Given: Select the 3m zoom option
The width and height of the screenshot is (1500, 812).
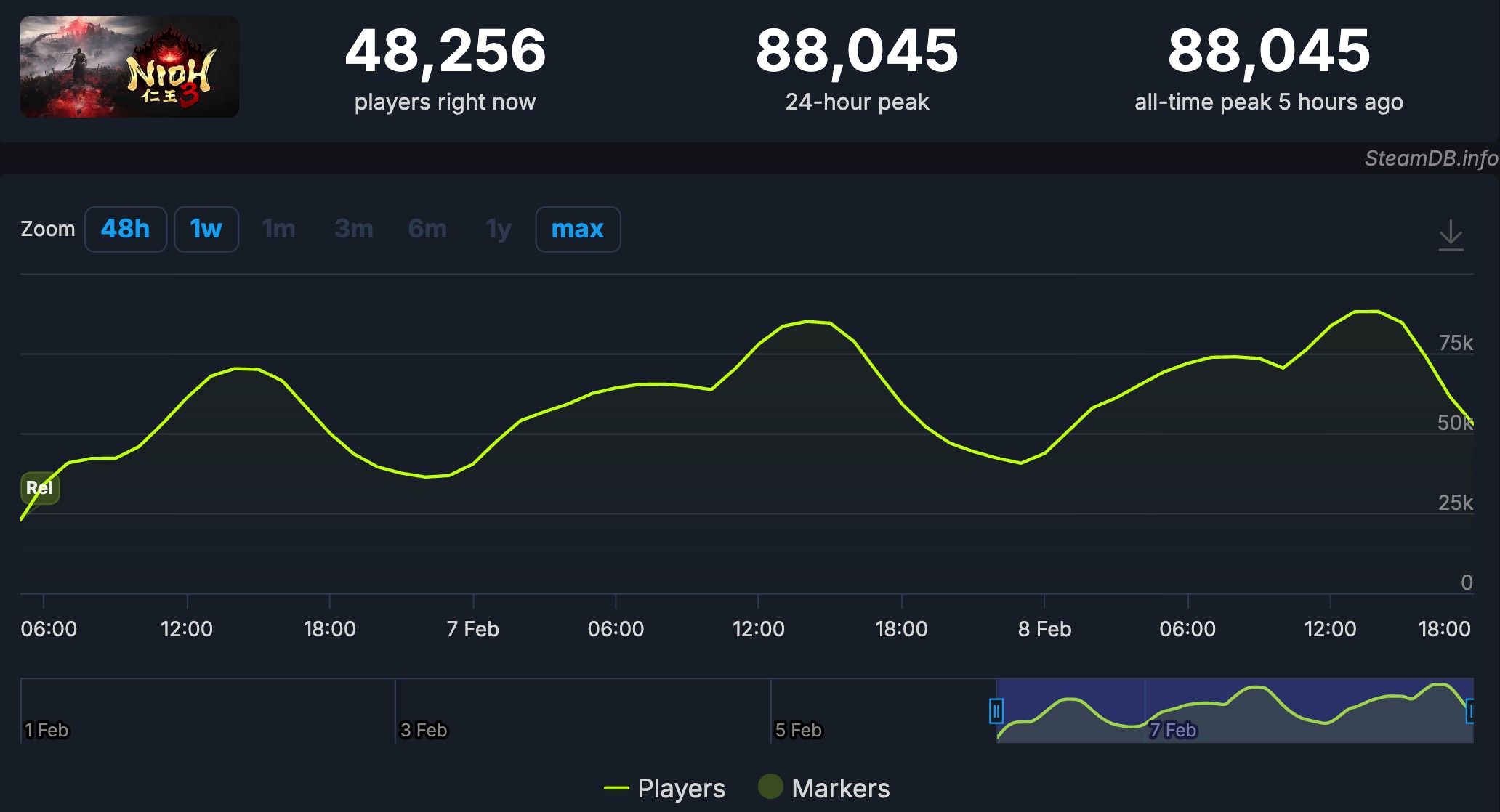Looking at the screenshot, I should pos(354,230).
